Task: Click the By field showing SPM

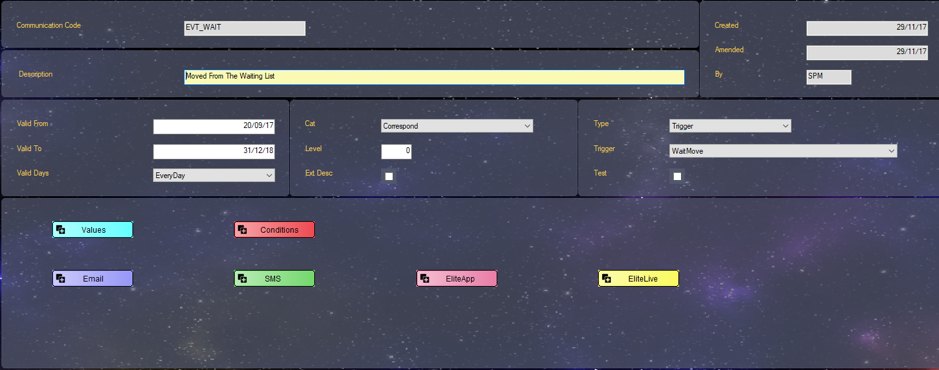Action: (x=829, y=77)
